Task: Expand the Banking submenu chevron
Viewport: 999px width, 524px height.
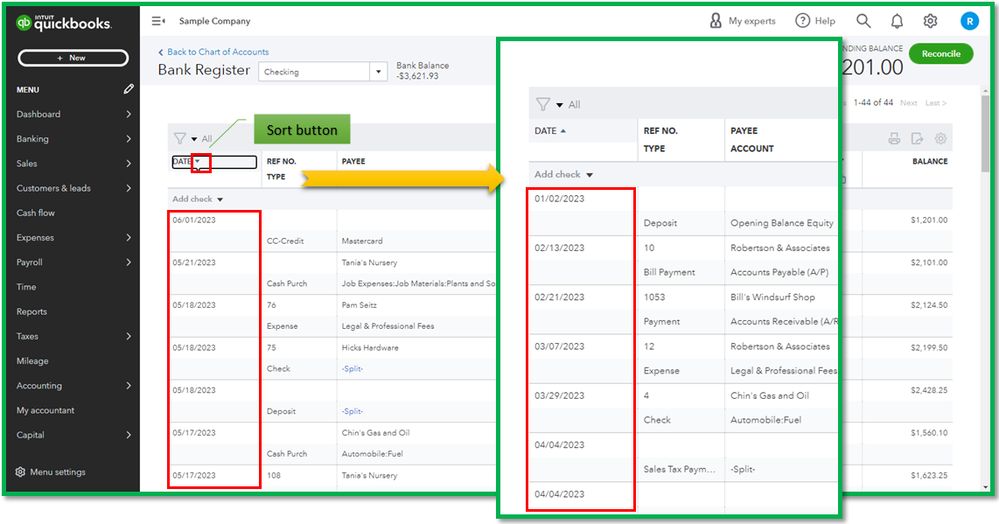Action: click(129, 139)
